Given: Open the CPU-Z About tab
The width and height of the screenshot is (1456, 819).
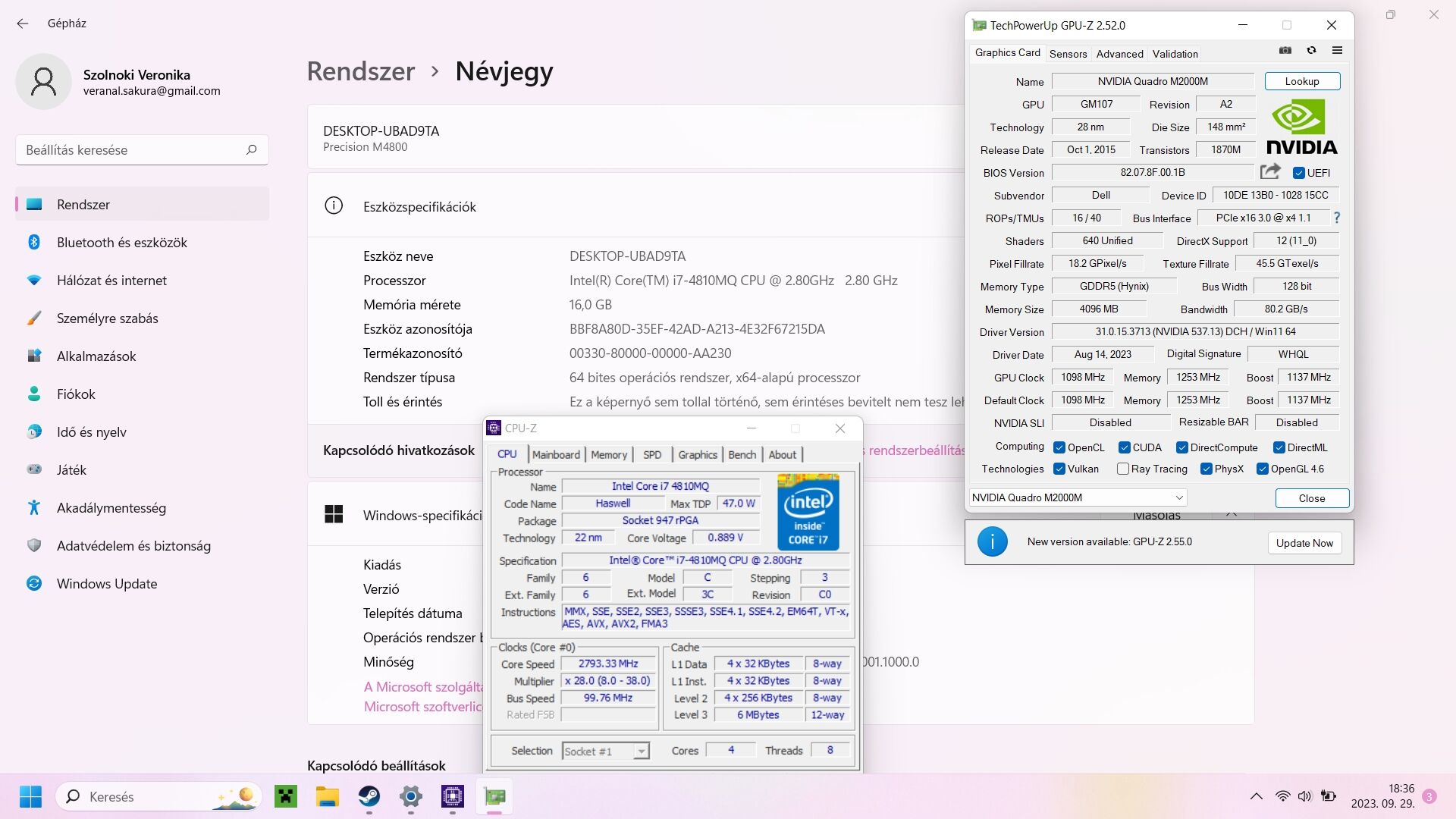Looking at the screenshot, I should tap(783, 454).
